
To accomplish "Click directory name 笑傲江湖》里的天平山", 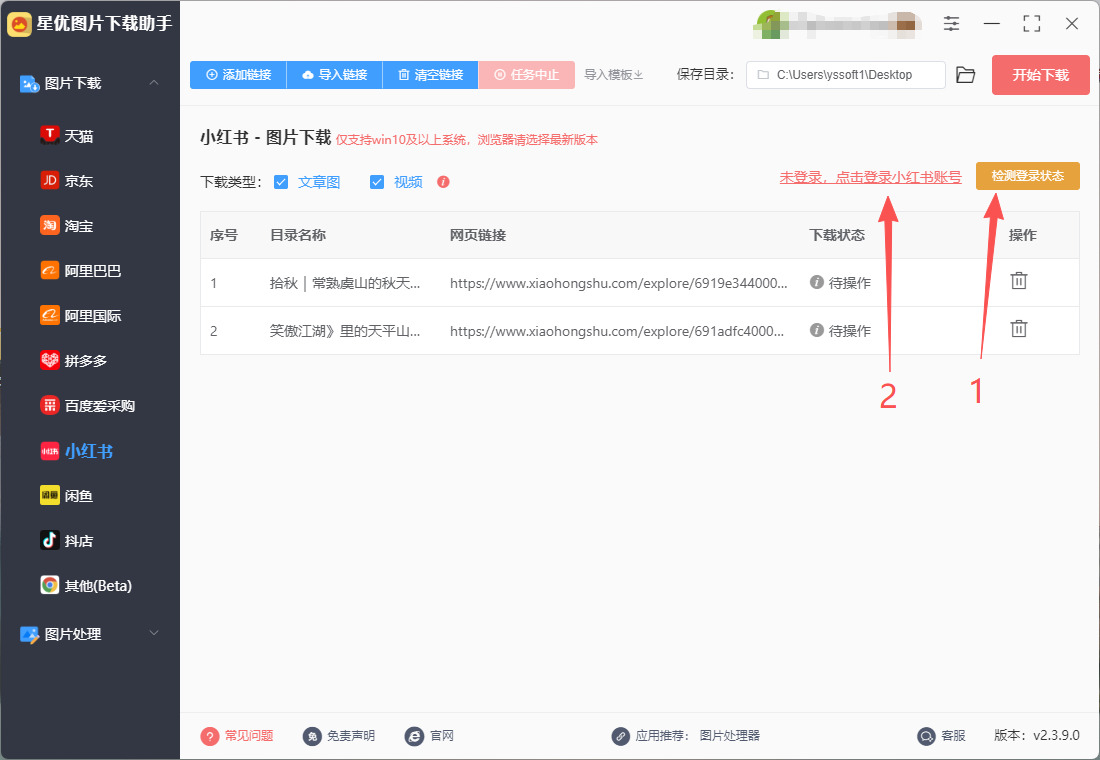I will pyautogui.click(x=345, y=331).
